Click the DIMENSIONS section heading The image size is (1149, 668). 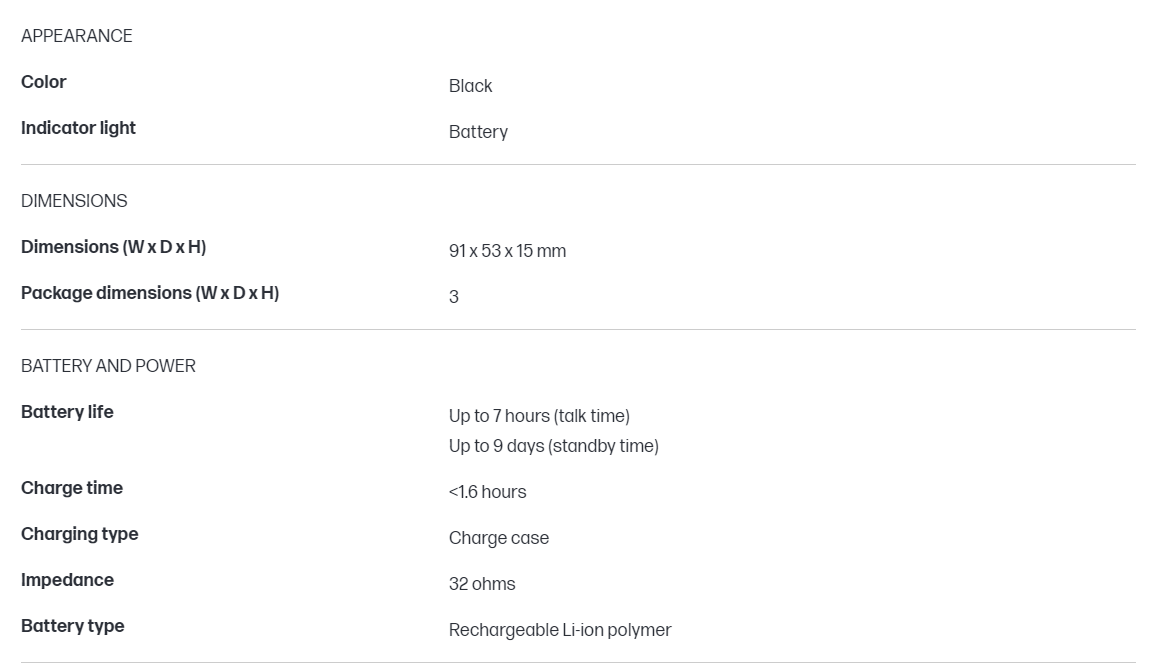coord(74,201)
